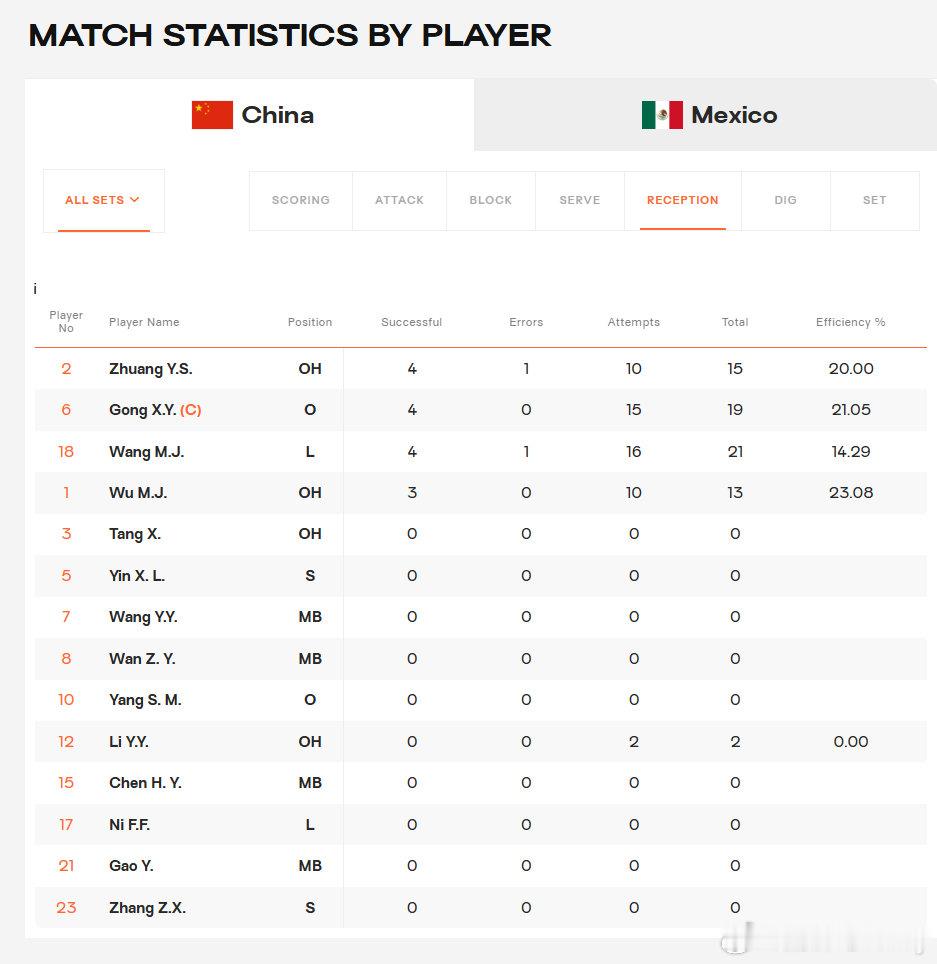View the DIG statistics tab
This screenshot has height=964, width=937.
pos(786,200)
